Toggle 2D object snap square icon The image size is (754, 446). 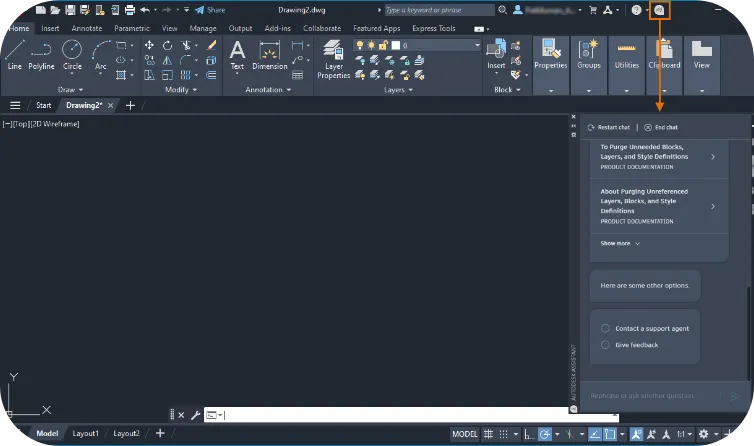610,434
